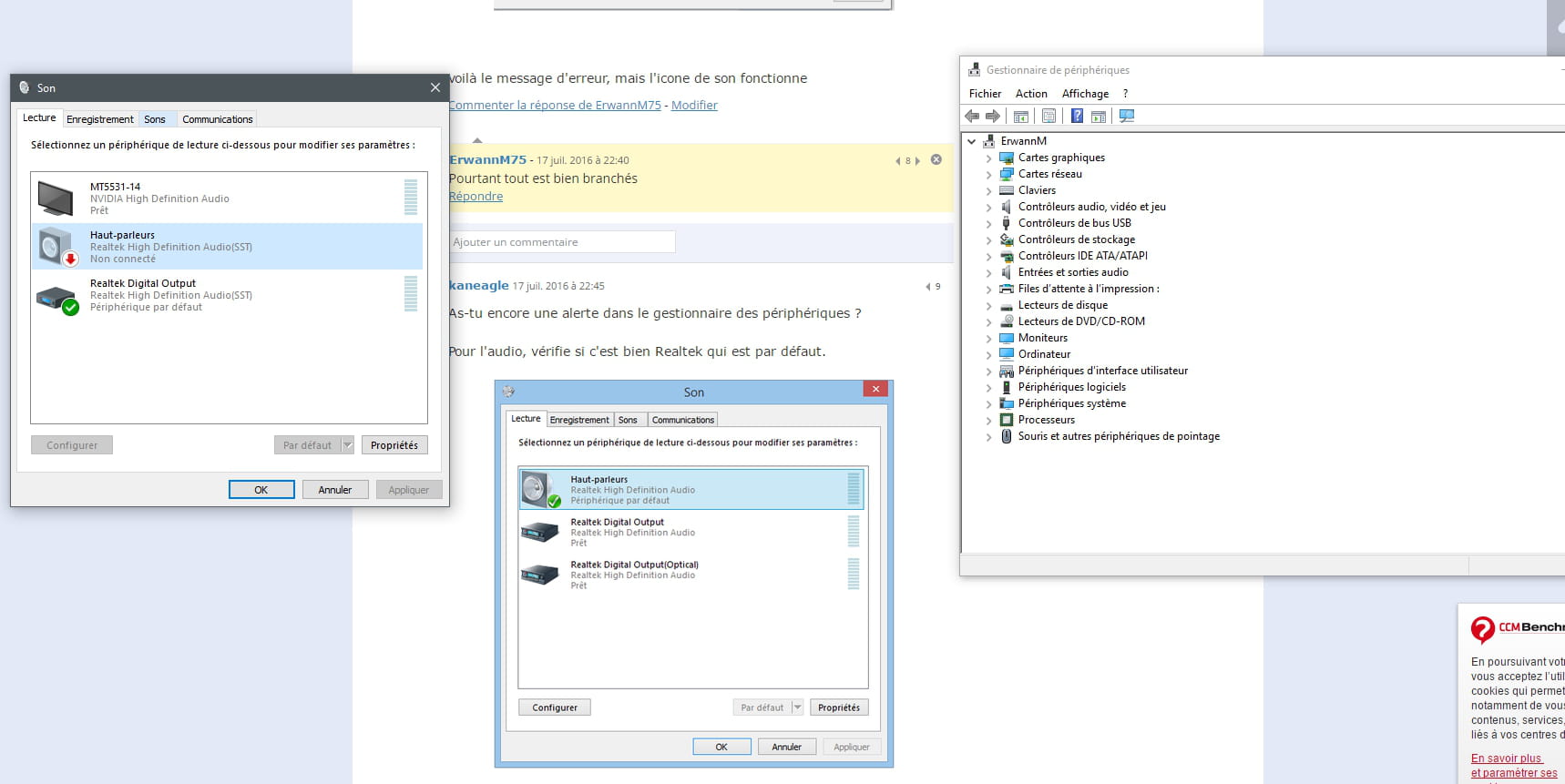1565x784 pixels.
Task: Open the Modifier link
Action: pos(694,106)
